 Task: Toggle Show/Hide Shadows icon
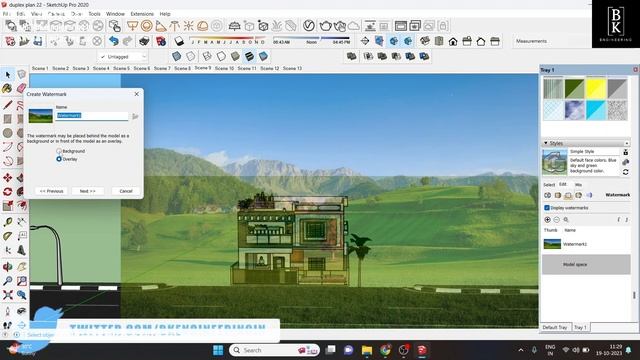pos(179,41)
